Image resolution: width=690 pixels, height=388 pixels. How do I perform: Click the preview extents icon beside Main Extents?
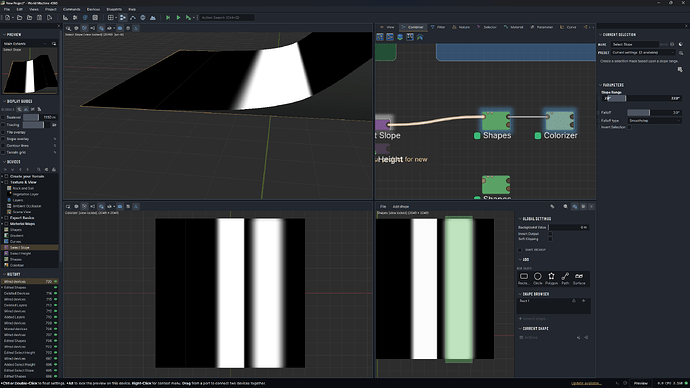point(54,44)
